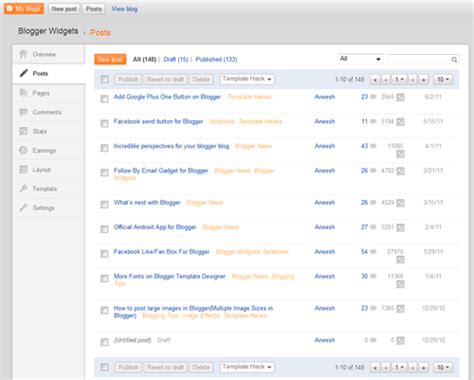Open the top Template Hack label dropdown
474x380 pixels.
click(247, 79)
